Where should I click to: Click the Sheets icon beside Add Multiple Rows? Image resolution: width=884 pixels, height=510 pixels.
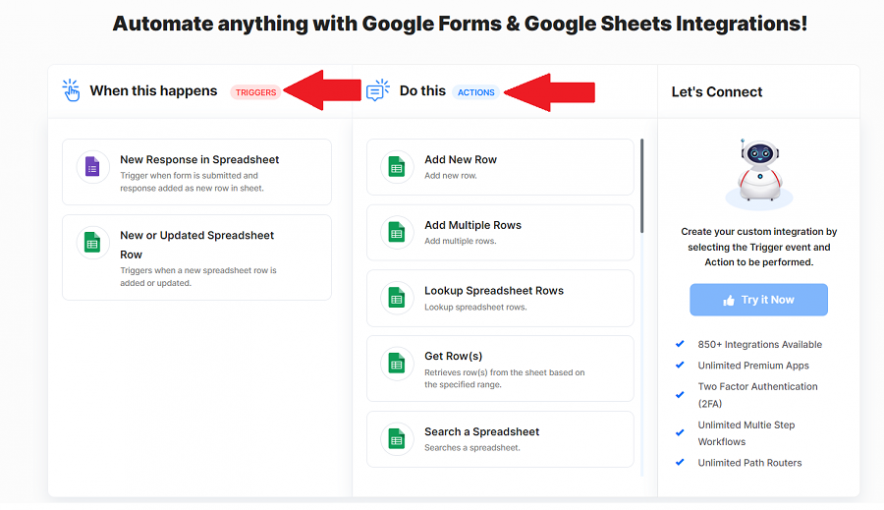397,232
